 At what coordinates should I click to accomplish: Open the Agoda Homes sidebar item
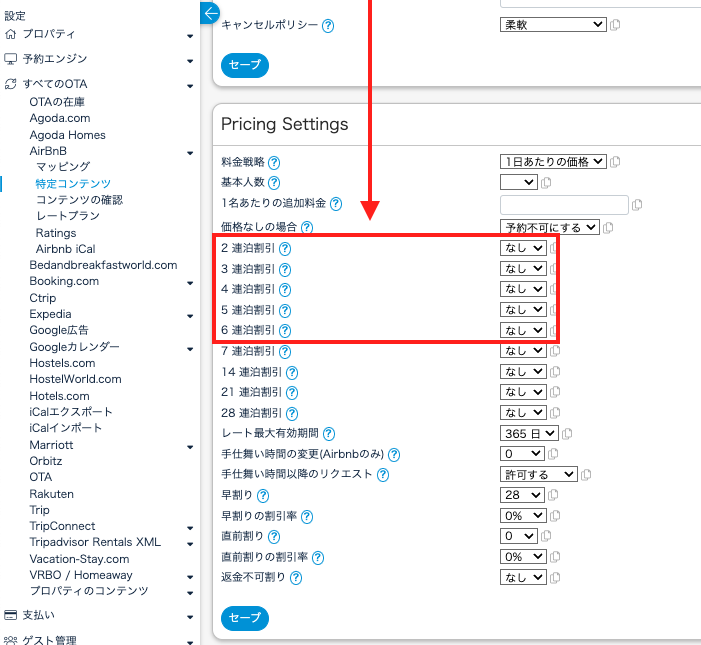coord(67,135)
